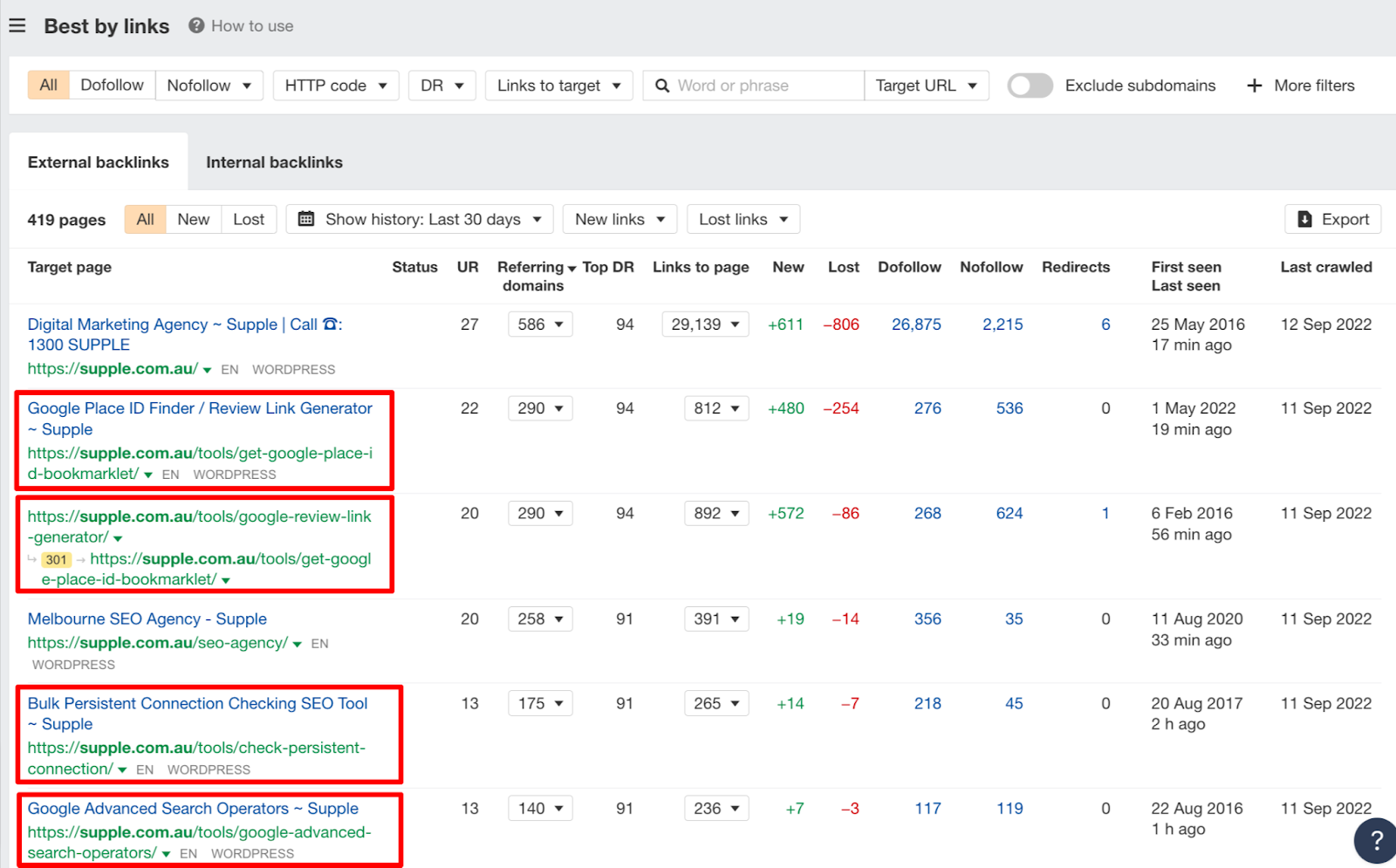Viewport: 1396px width, 868px height.
Task: Open Google Advanced Search Operators ~ Supple link
Action: (193, 809)
